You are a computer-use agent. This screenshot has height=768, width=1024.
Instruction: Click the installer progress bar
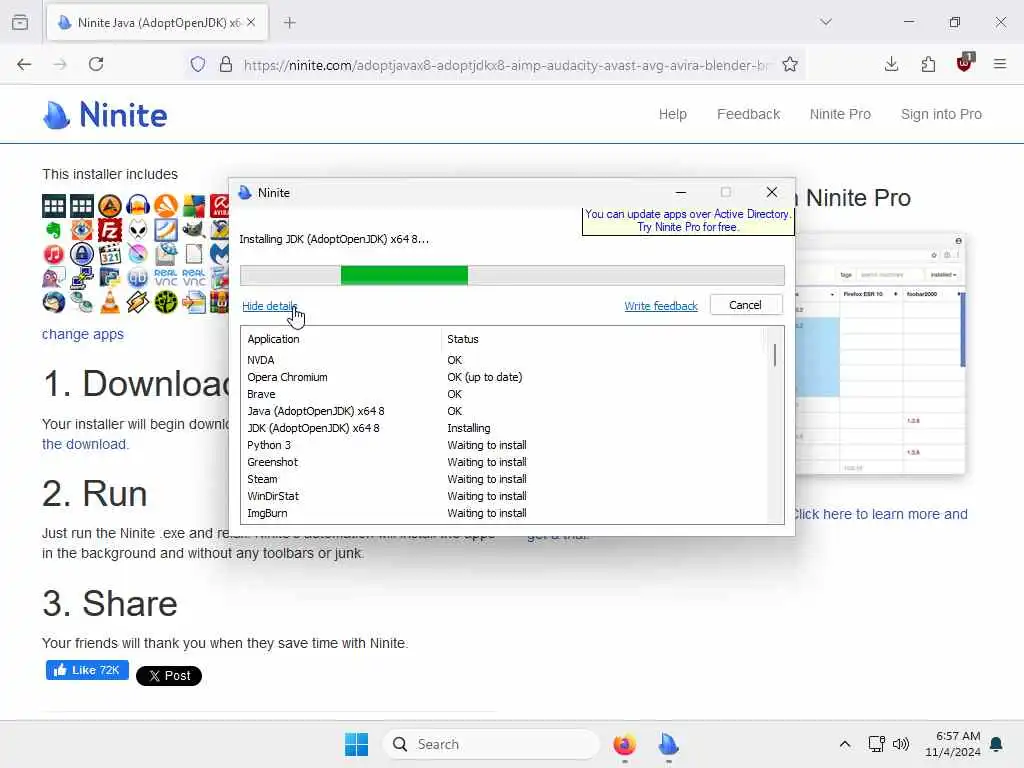click(x=512, y=275)
